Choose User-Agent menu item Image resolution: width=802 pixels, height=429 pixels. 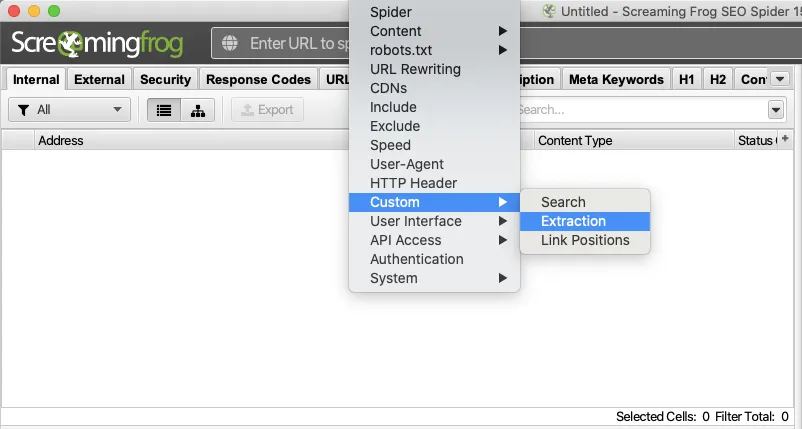tap(434, 164)
